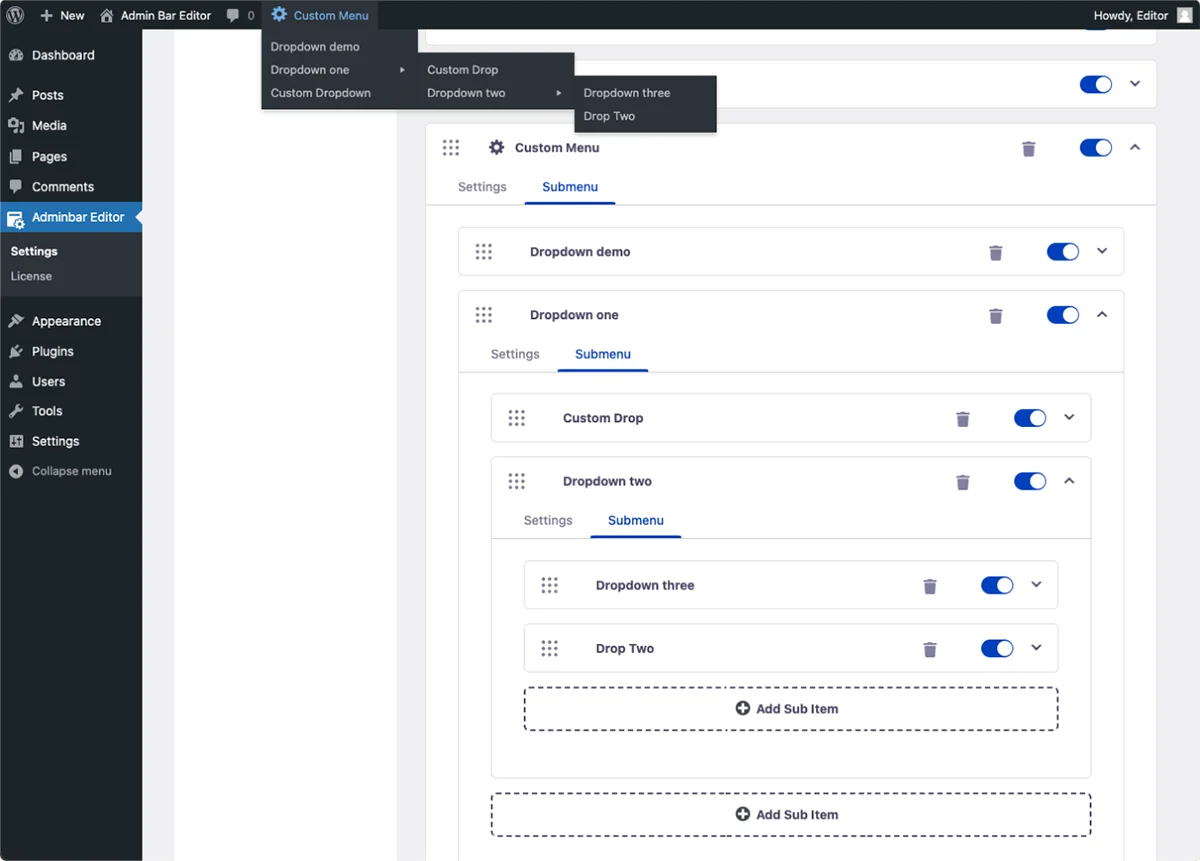Screen dimensions: 1200x861
Task: Toggle the switch for Dropdown demo
Action: [1062, 251]
